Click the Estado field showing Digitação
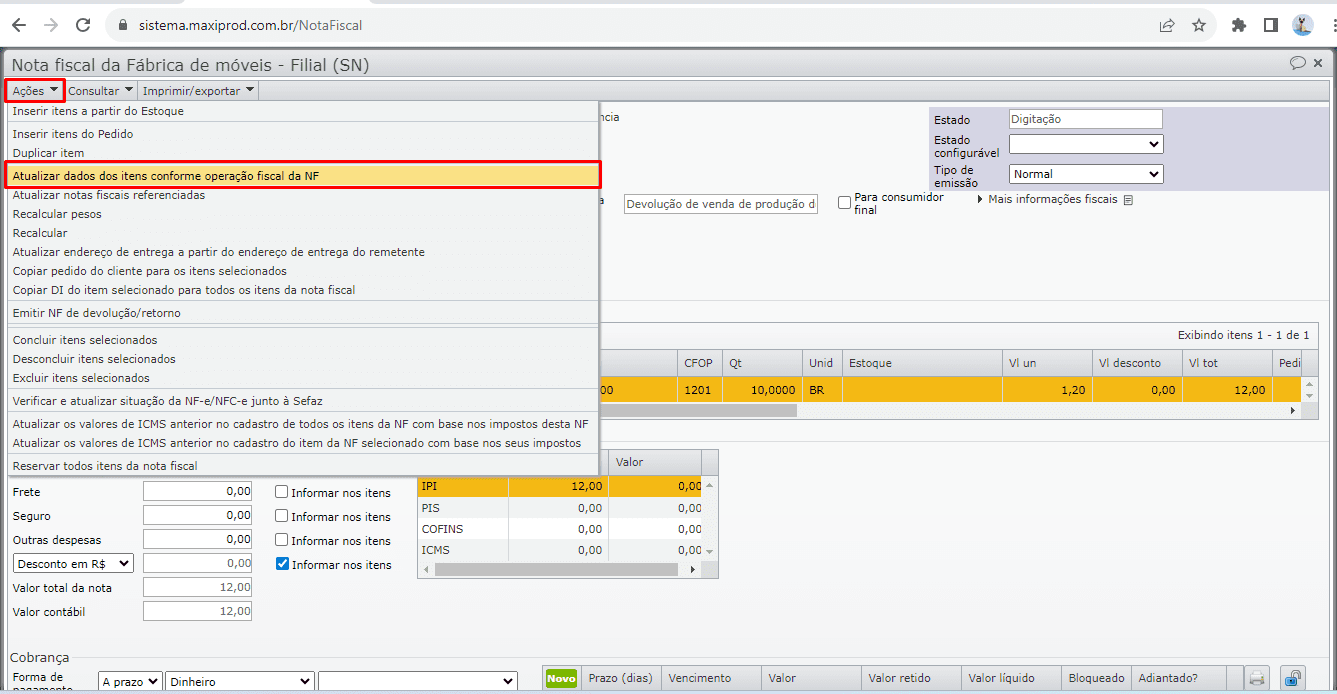The width and height of the screenshot is (1337, 694). (x=1086, y=119)
